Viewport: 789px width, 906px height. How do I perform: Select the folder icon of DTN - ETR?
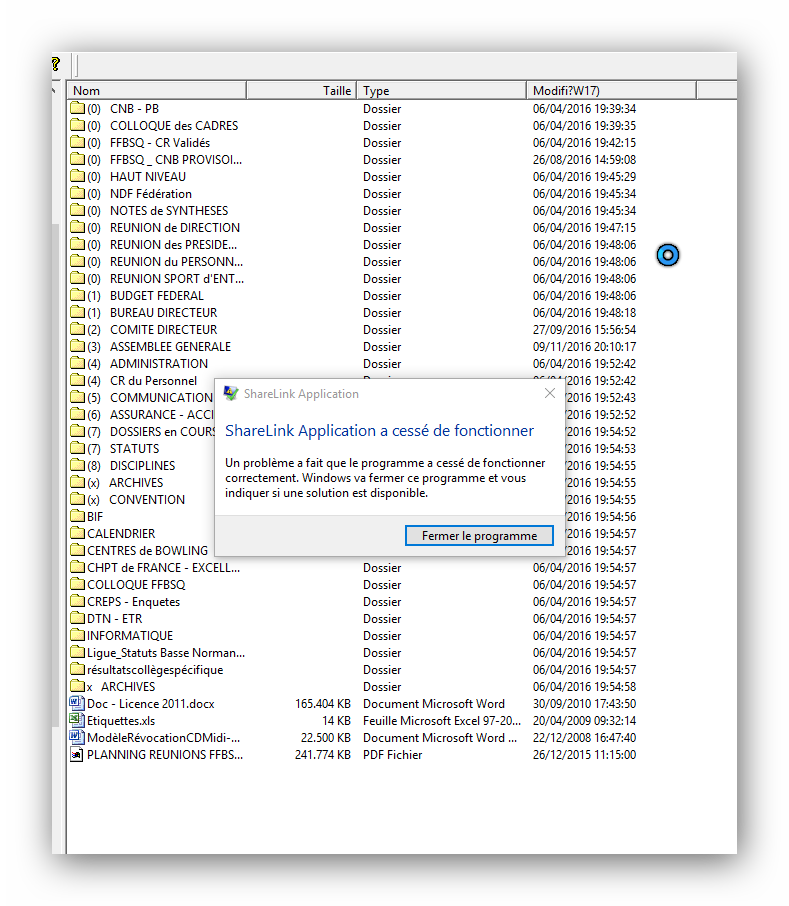pos(77,618)
